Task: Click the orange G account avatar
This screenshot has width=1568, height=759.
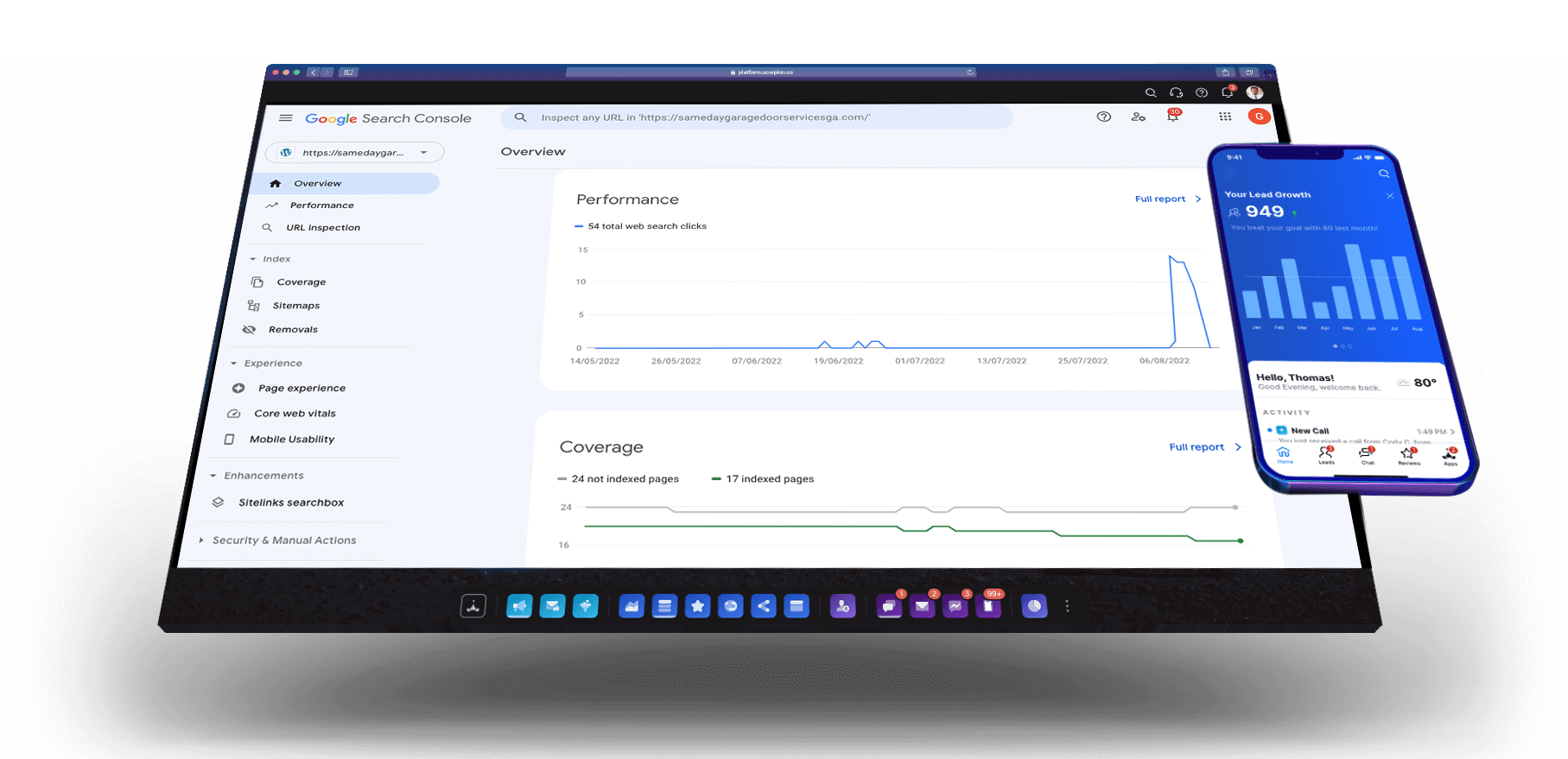Action: [1259, 117]
